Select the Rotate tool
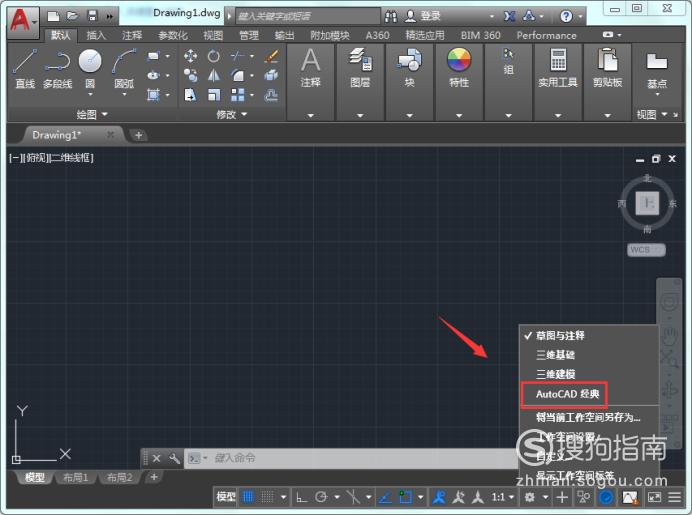 pos(214,56)
